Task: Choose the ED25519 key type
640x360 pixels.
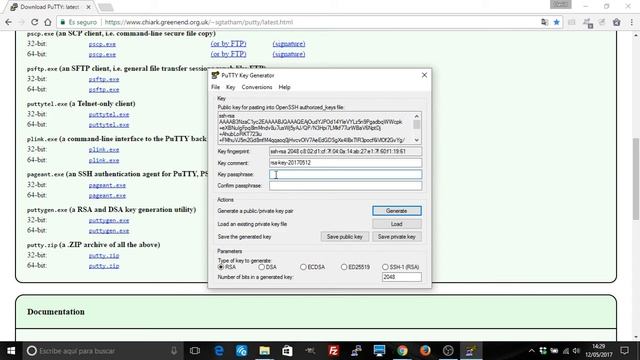Action: (355, 267)
